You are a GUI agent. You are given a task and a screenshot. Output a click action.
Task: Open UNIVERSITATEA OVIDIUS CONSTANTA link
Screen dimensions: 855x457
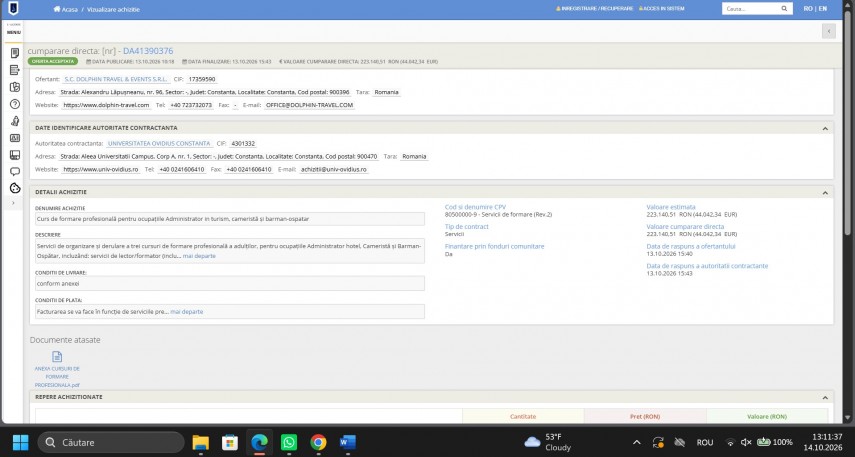click(159, 143)
